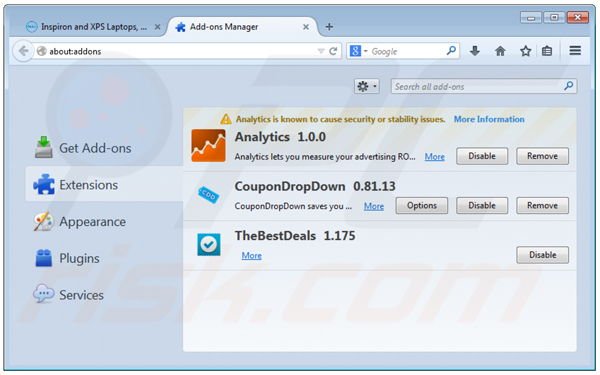Open the tools gear dropdown
The height and width of the screenshot is (375, 600).
[367, 86]
